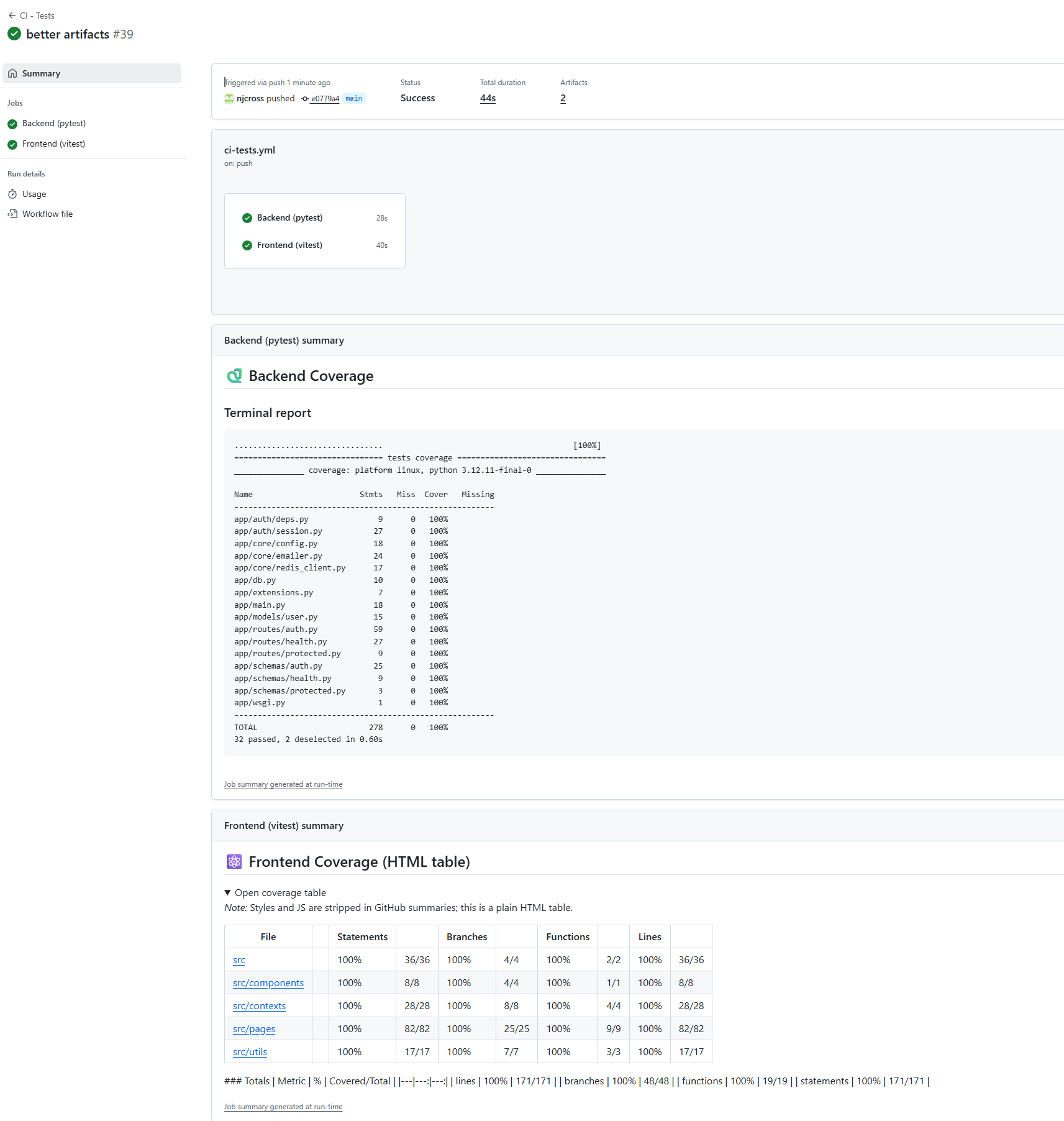Open the Summary navigation item
The image size is (1064, 1121).
(41, 73)
